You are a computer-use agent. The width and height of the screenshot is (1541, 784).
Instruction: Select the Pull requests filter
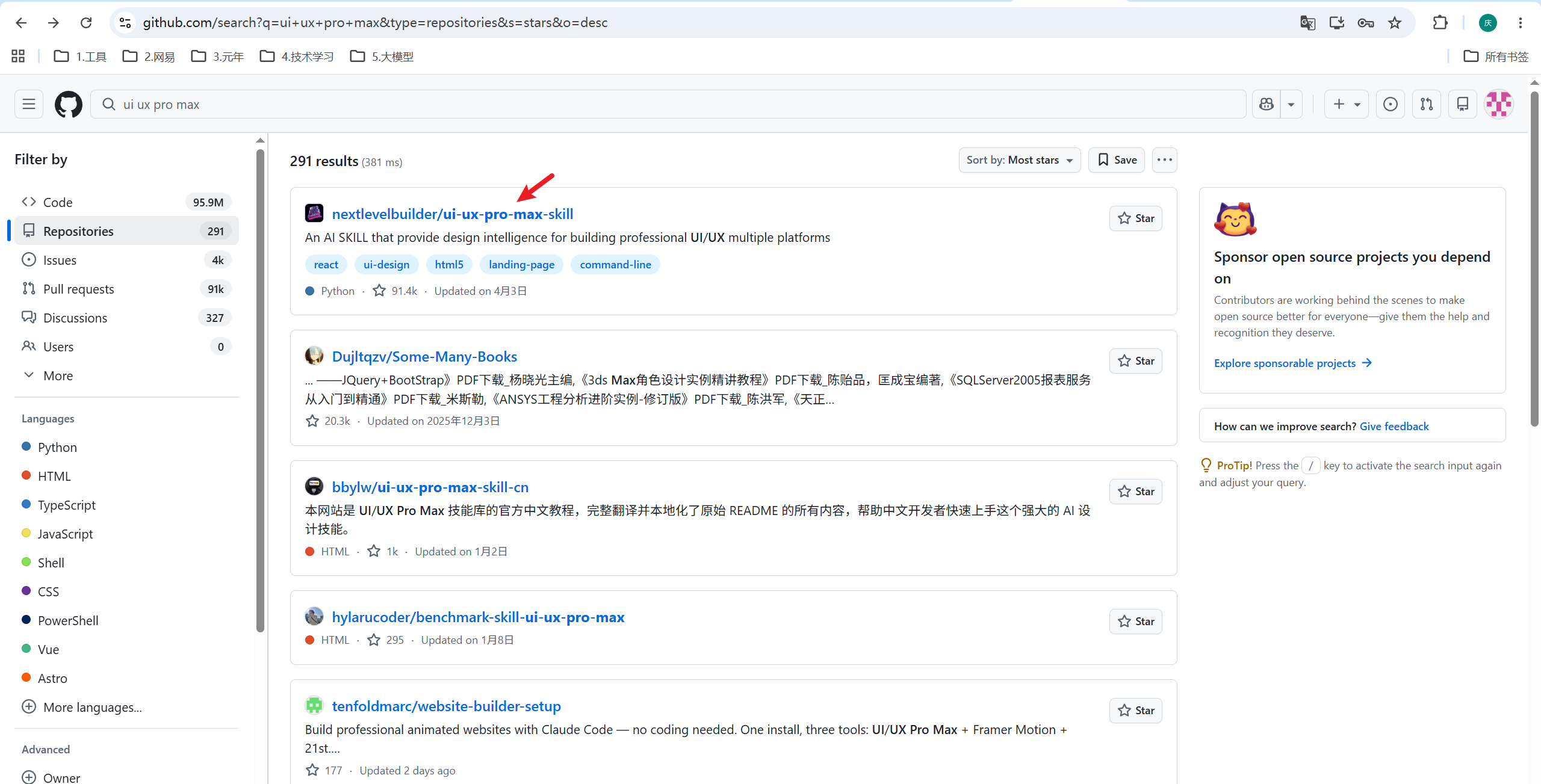(x=126, y=289)
